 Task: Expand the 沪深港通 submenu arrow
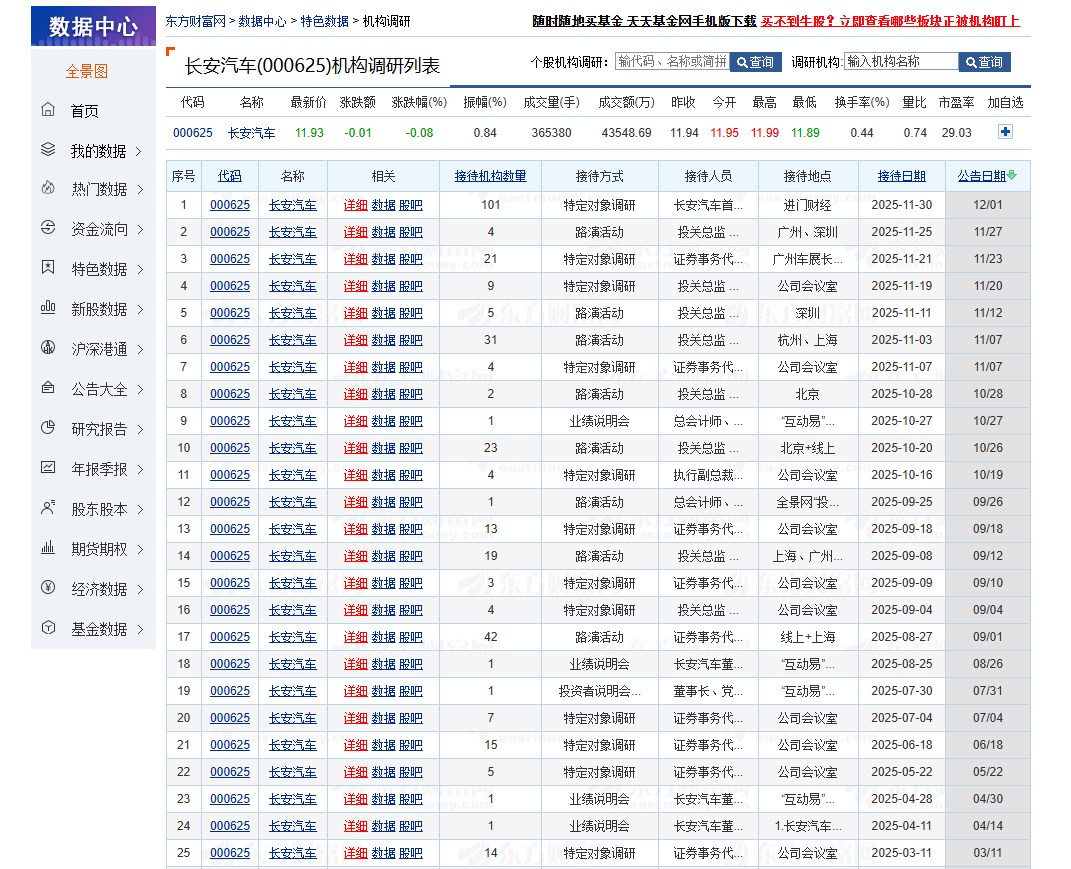tap(139, 350)
